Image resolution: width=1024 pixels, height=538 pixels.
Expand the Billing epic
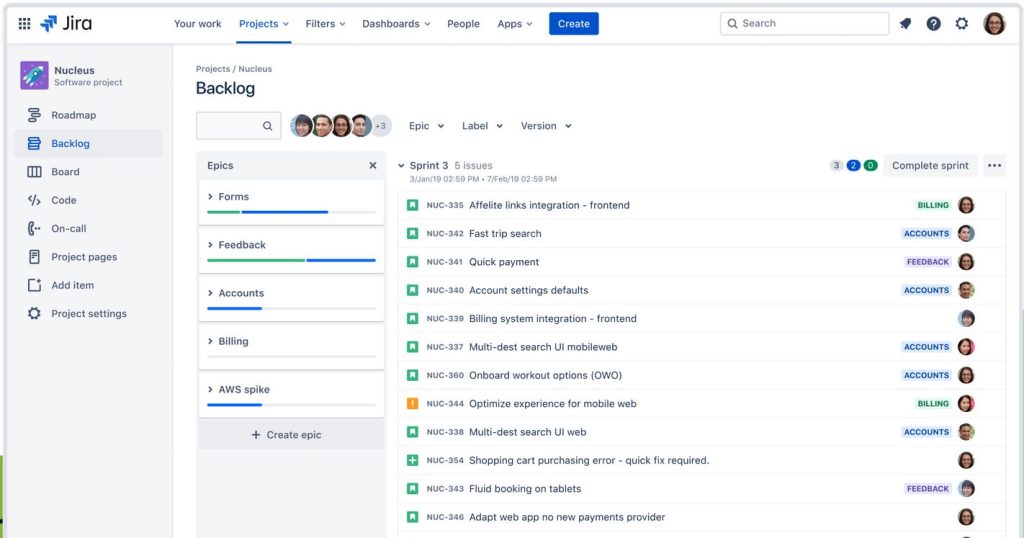(210, 341)
